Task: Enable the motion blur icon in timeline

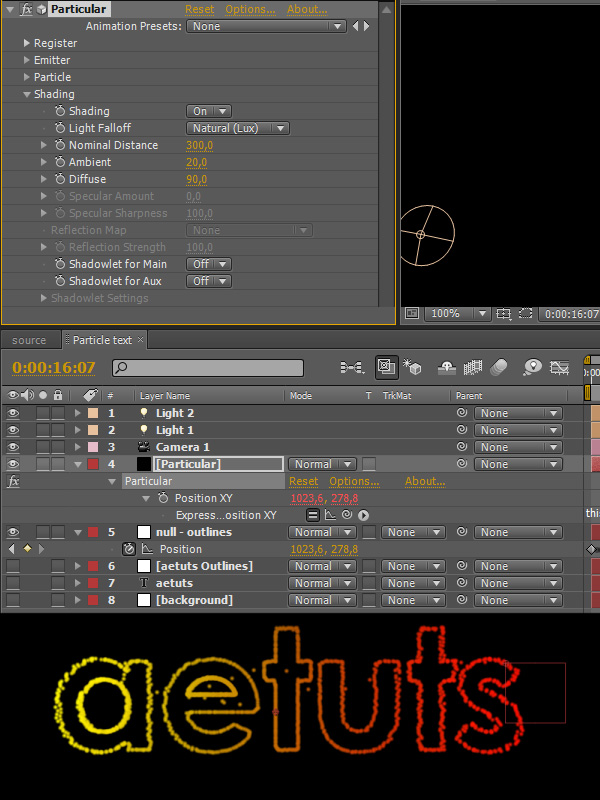Action: pos(498,367)
